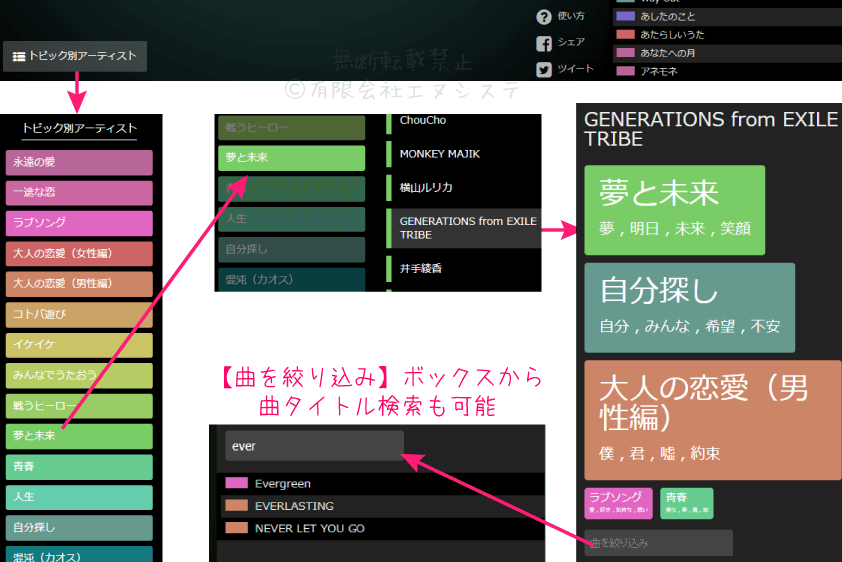
Task: Choose the 夢と未来 topic in the left list
Action: click(x=79, y=436)
